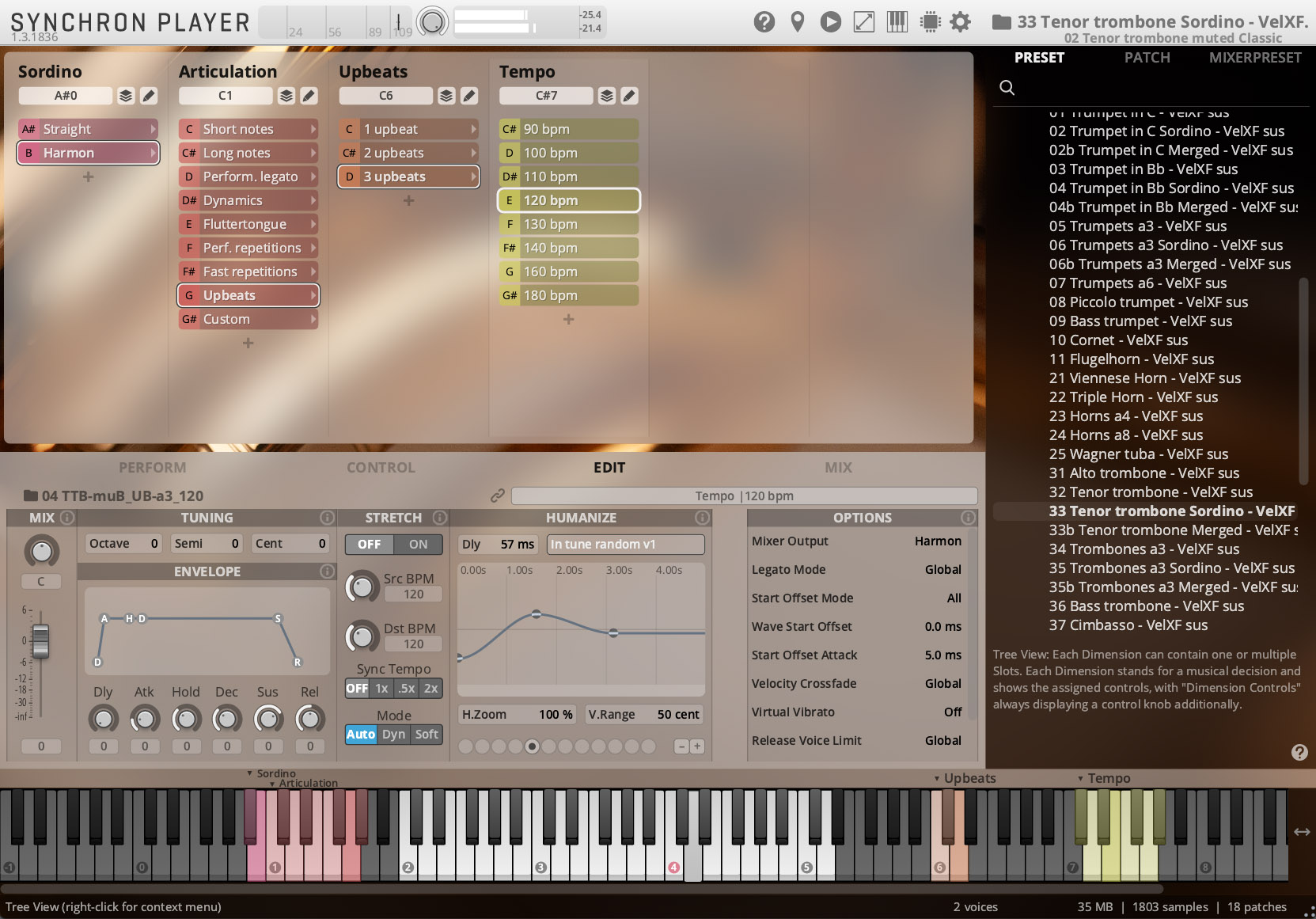Image resolution: width=1316 pixels, height=919 pixels.
Task: Select Dyn stretch mode
Action: point(393,735)
